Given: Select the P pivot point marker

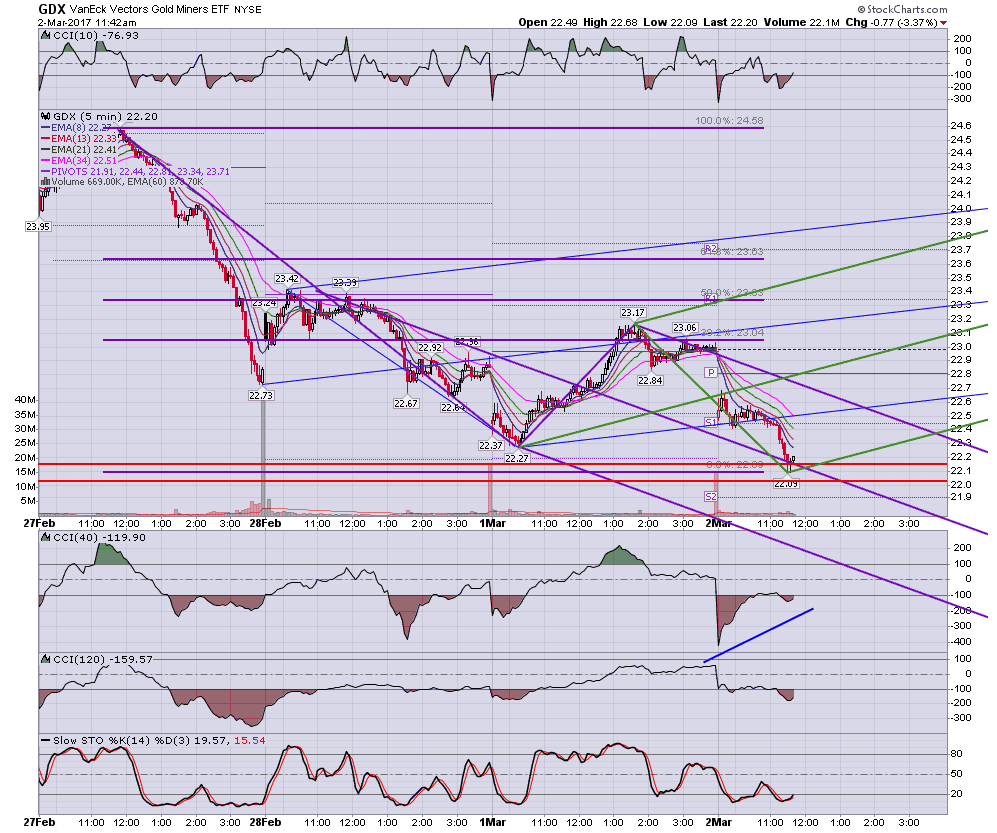Looking at the screenshot, I should (x=710, y=372).
